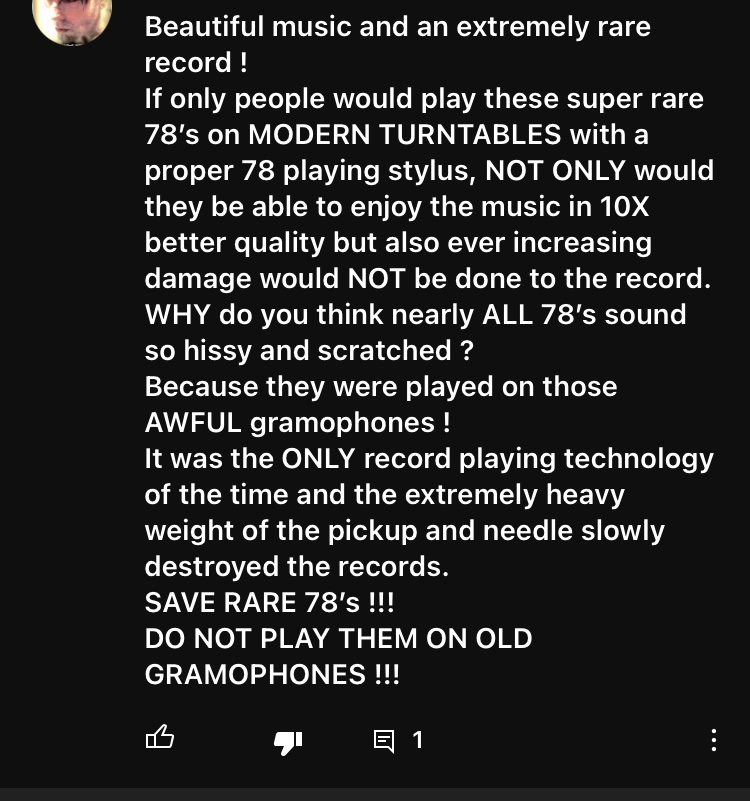
Task: Tap the line 'Because they were played on those'
Action: pyautogui.click(x=381, y=387)
